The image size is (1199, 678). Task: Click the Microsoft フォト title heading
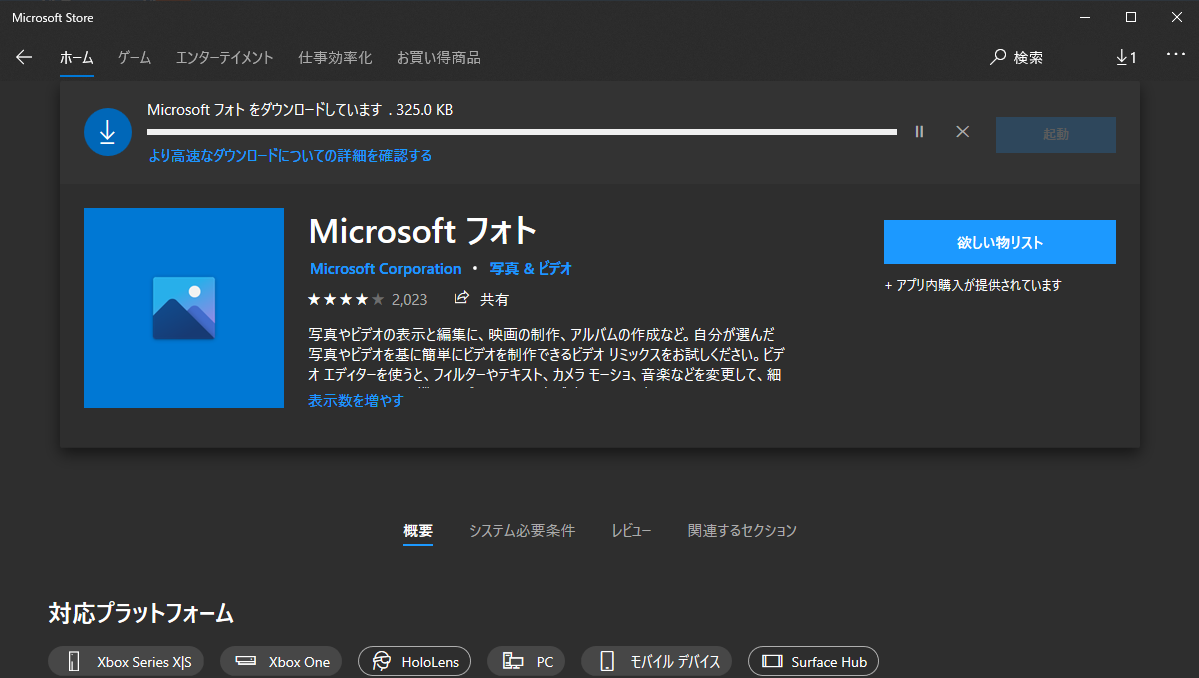[x=422, y=231]
